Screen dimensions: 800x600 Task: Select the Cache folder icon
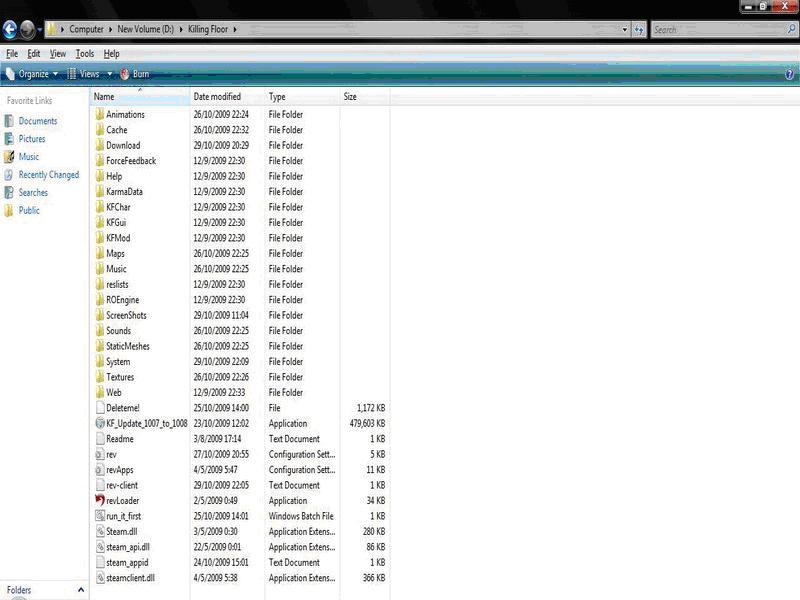(x=100, y=130)
